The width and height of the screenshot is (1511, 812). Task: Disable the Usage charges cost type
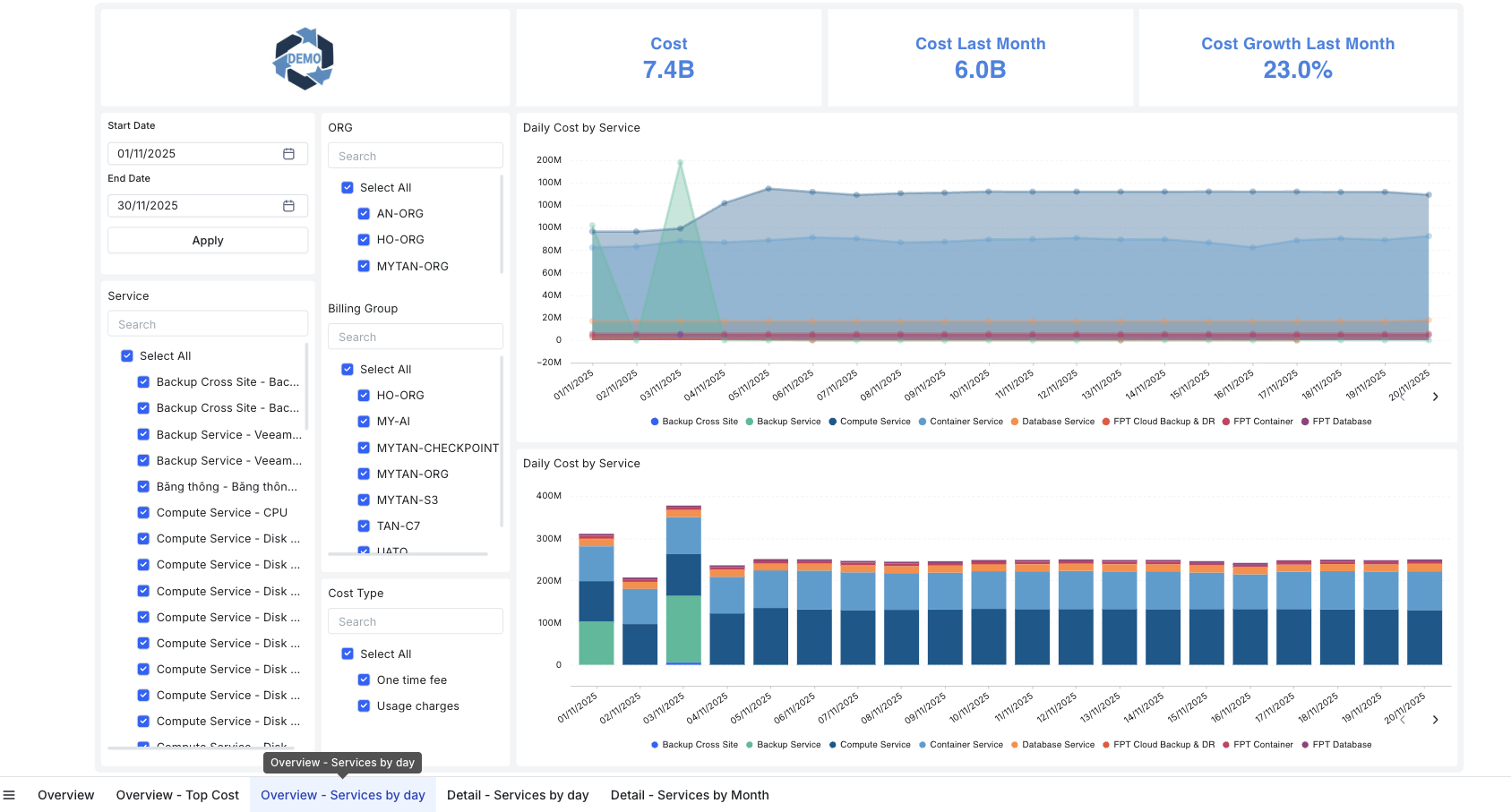pos(364,705)
